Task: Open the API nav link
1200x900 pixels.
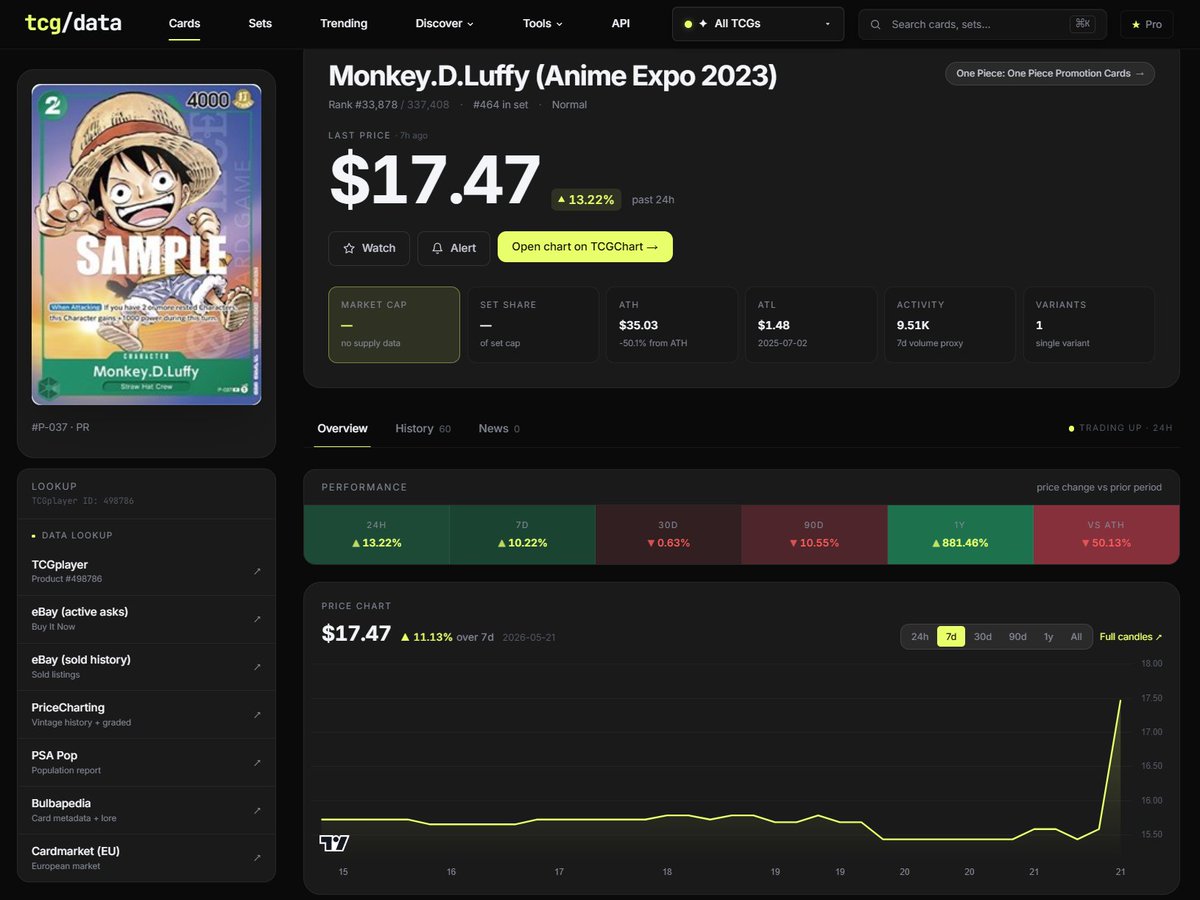Action: click(621, 23)
